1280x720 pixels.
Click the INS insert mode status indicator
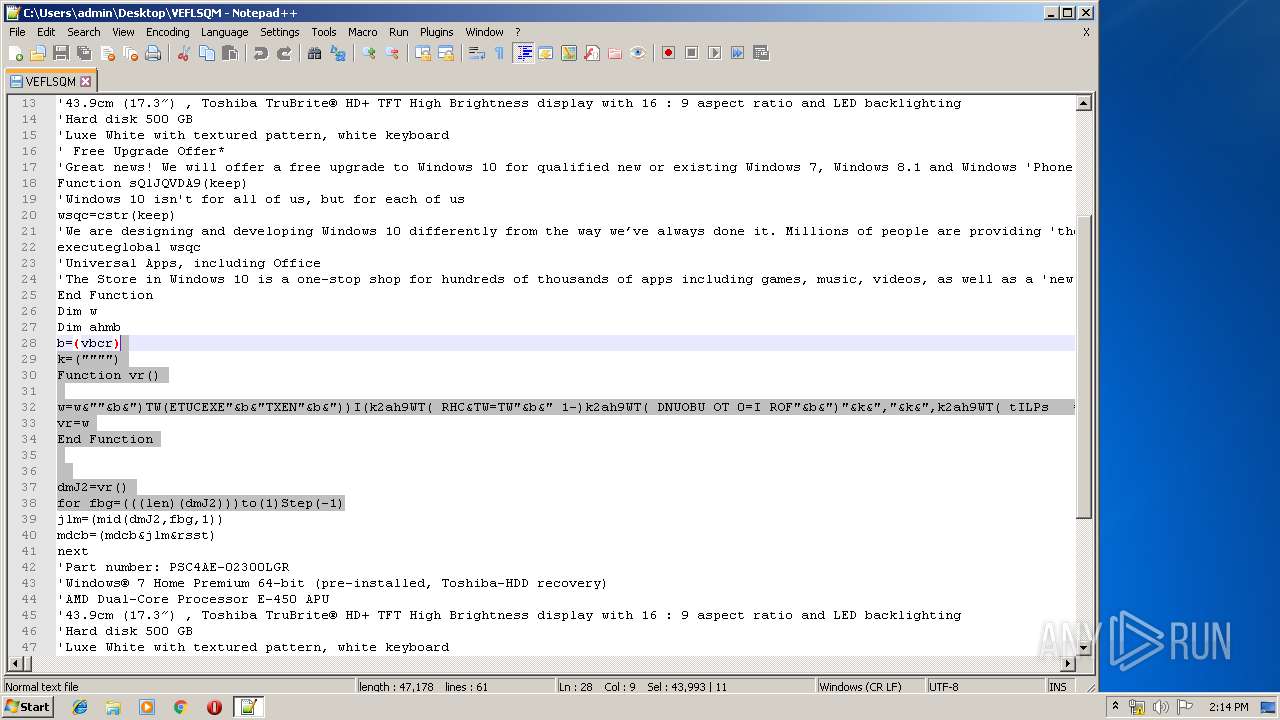coord(1058,687)
